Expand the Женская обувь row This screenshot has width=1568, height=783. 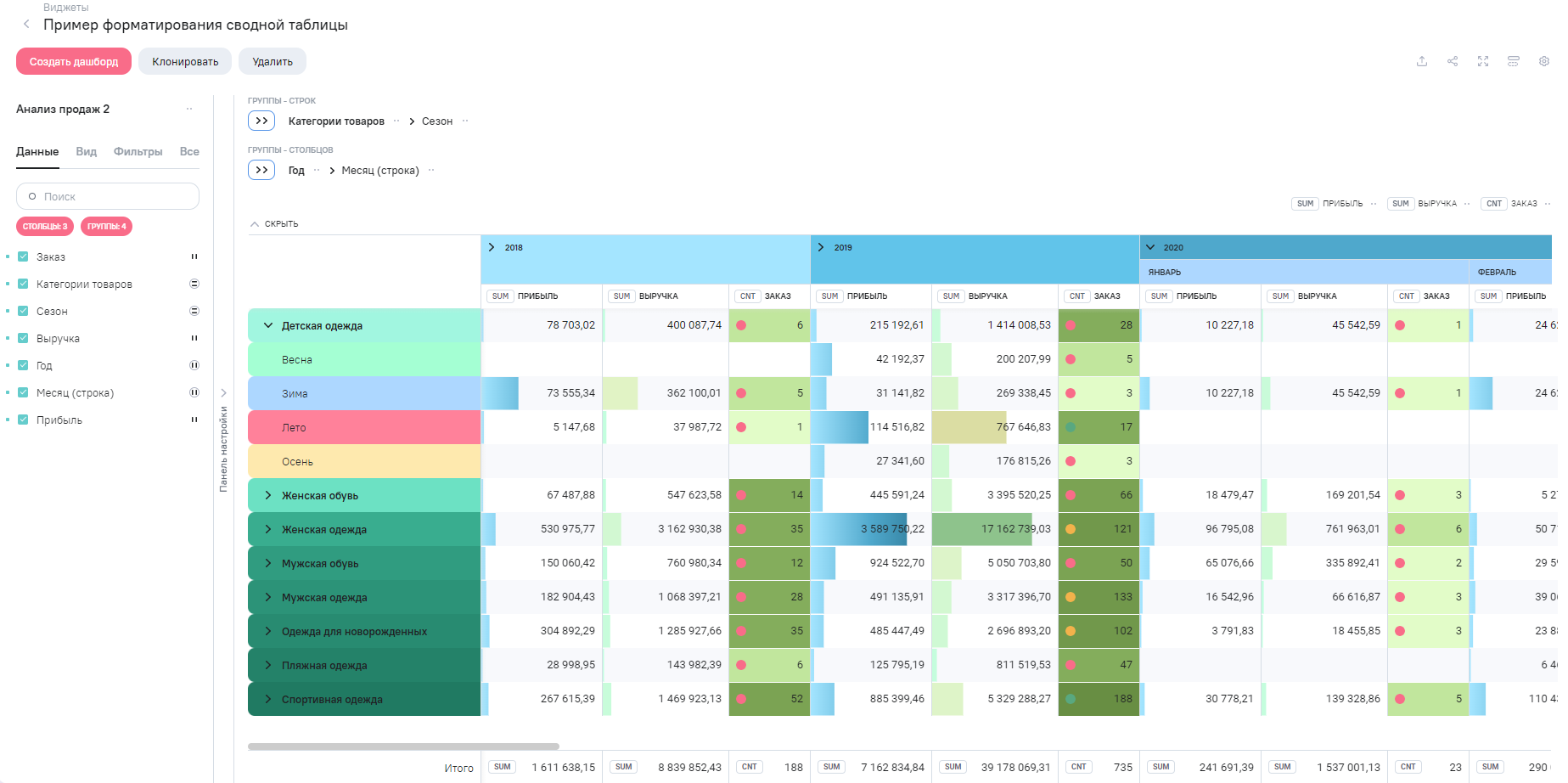tap(268, 495)
